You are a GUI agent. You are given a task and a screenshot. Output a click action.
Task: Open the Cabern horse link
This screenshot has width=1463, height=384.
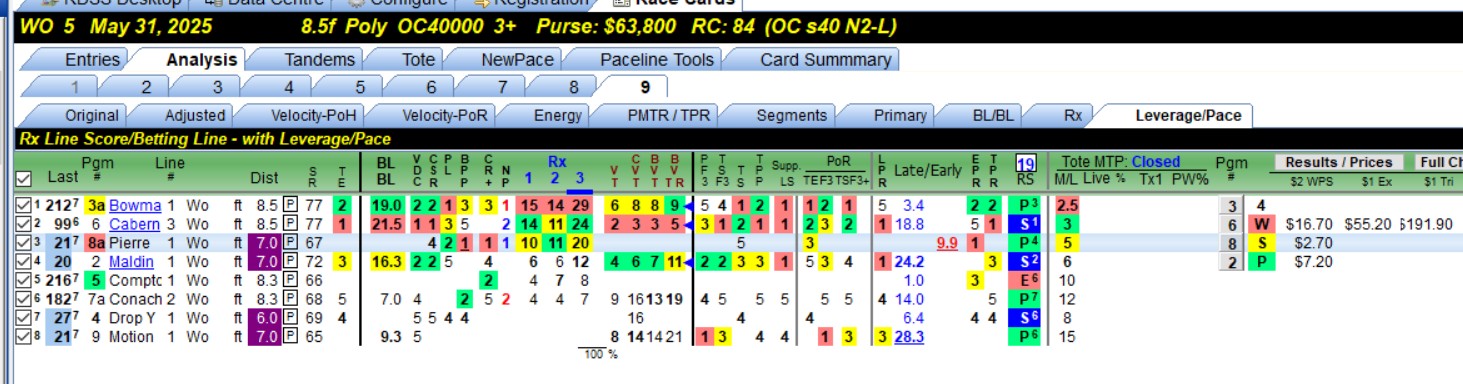(135, 224)
